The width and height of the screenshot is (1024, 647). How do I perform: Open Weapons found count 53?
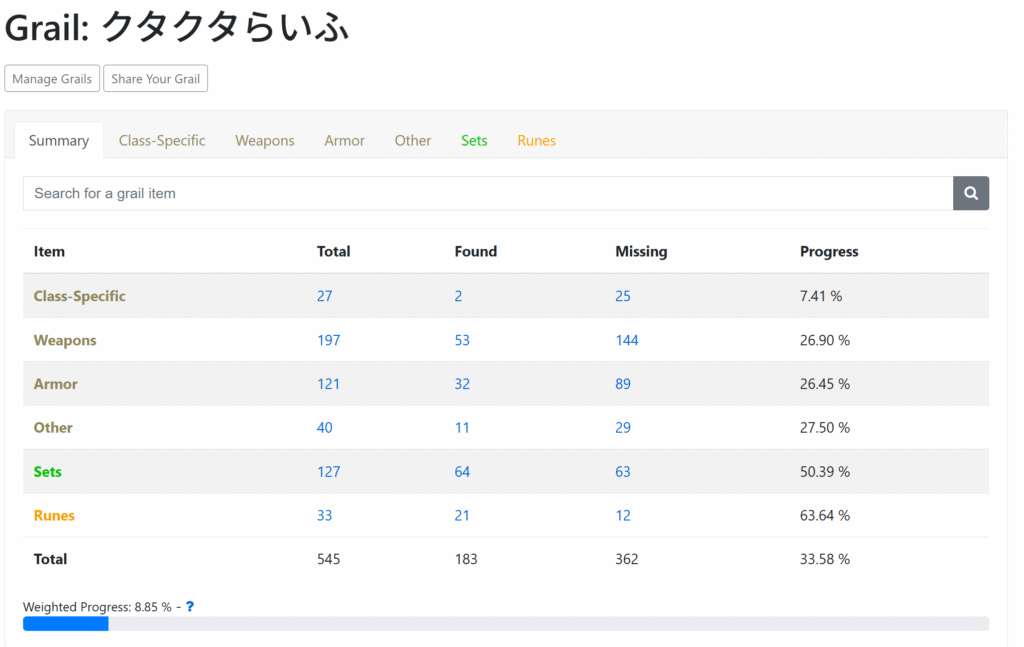[462, 340]
